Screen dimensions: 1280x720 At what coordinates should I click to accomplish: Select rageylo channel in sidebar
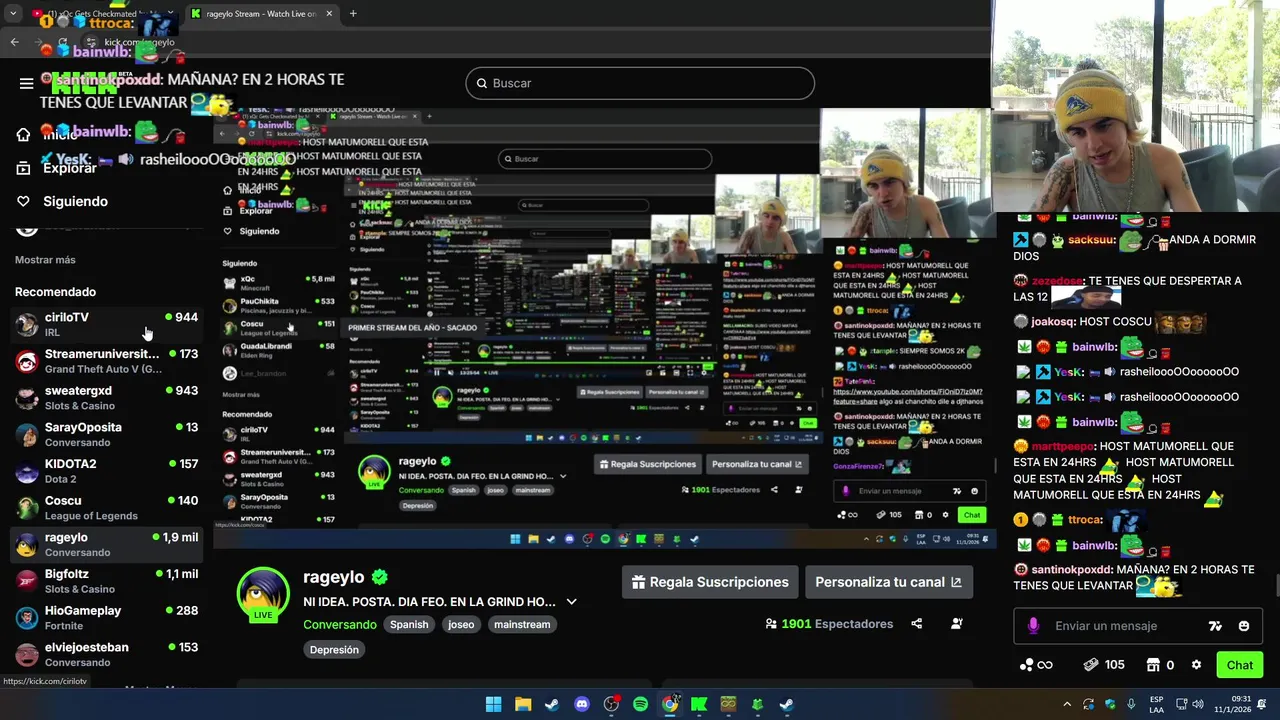tap(106, 544)
